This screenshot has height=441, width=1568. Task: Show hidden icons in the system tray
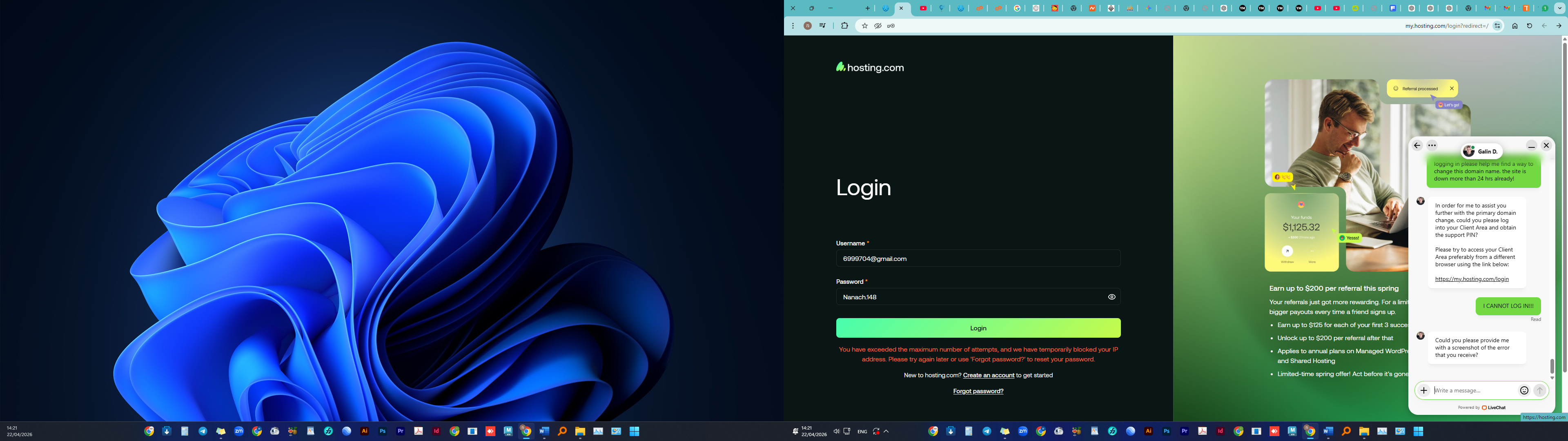(886, 431)
